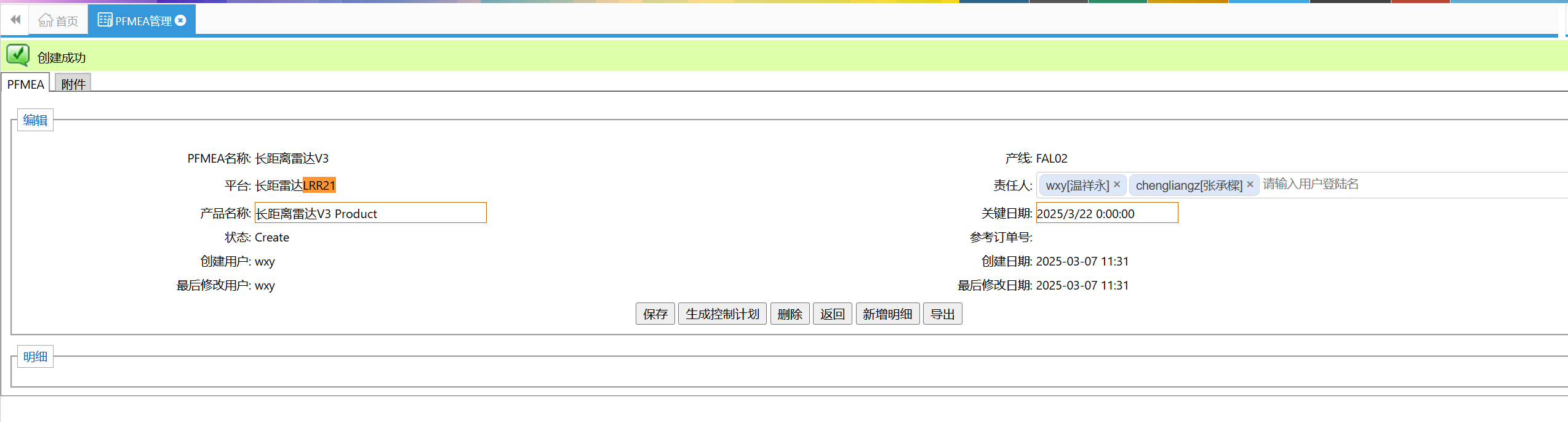
Task: Close the PFMEA管理 tab
Action: pos(180,20)
